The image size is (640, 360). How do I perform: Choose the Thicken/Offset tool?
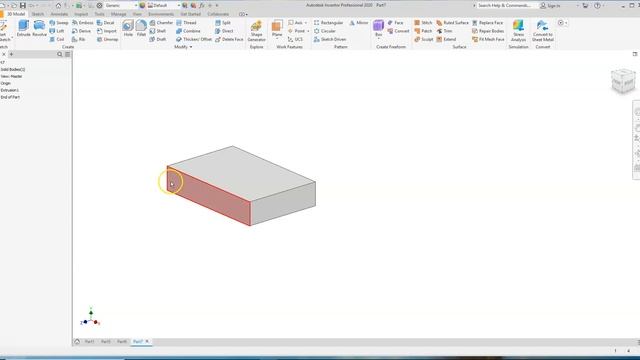[x=194, y=39]
